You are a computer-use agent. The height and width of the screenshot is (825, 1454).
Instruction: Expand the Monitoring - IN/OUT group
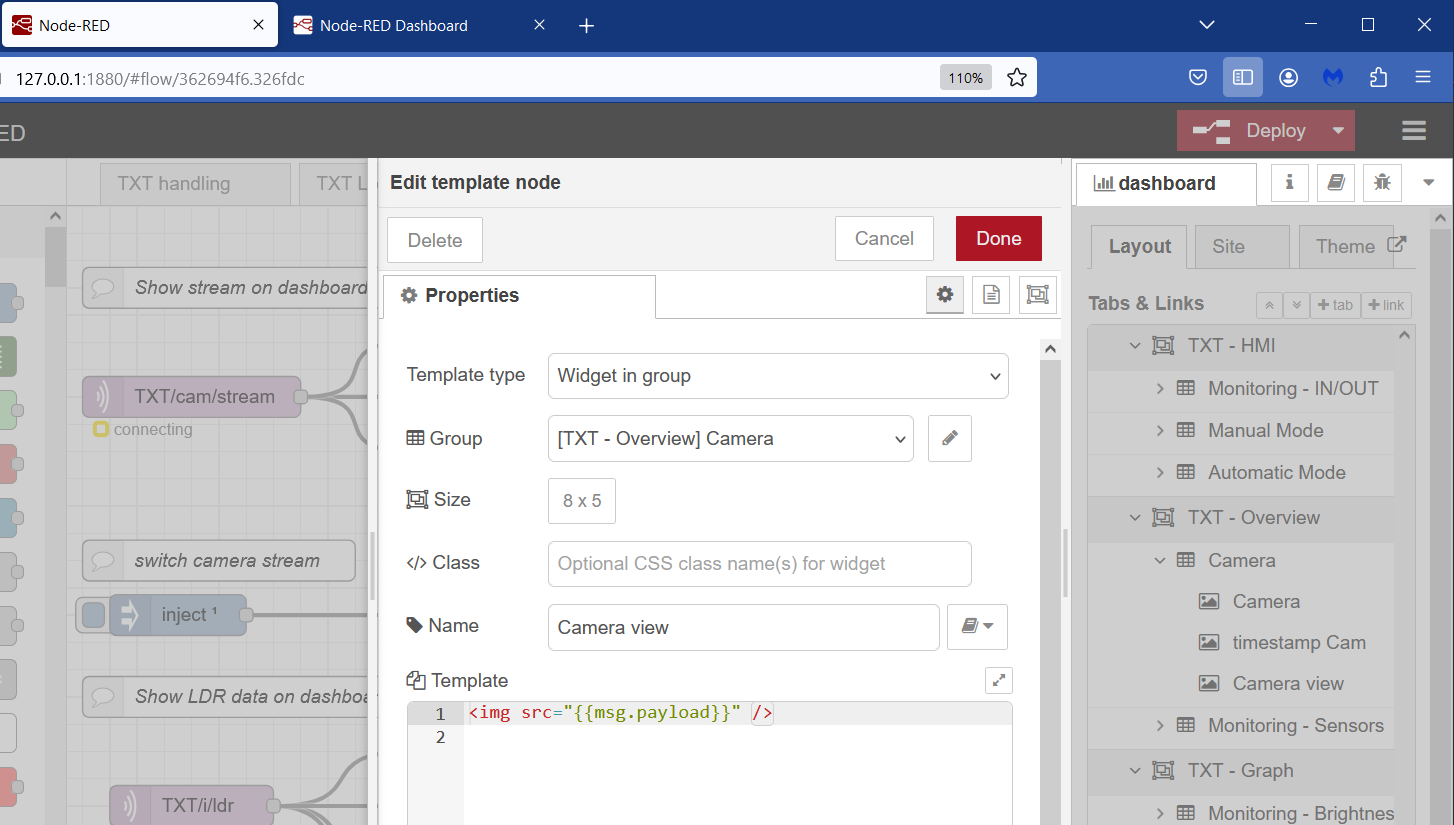click(1160, 388)
